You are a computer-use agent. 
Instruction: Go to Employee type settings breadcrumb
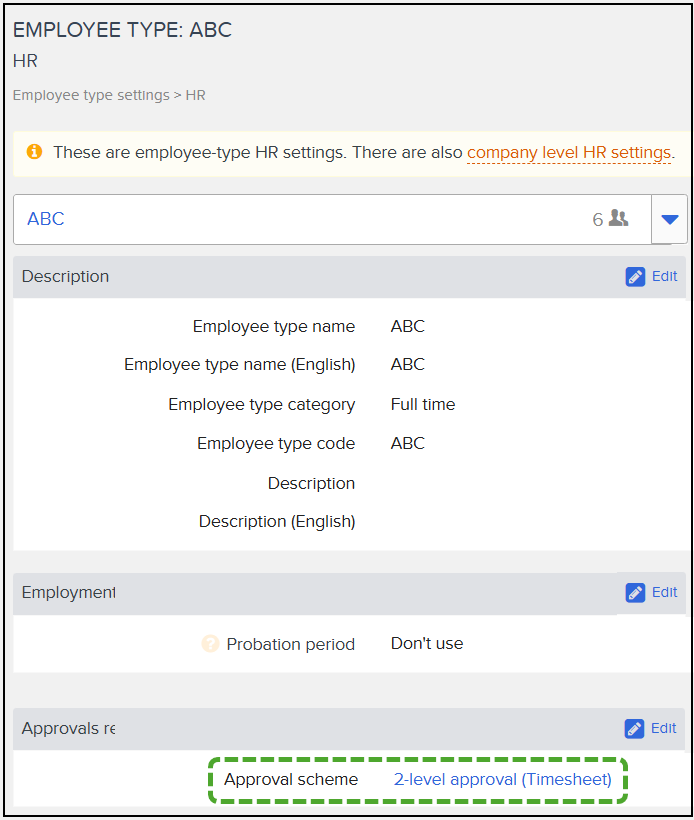coord(91,95)
